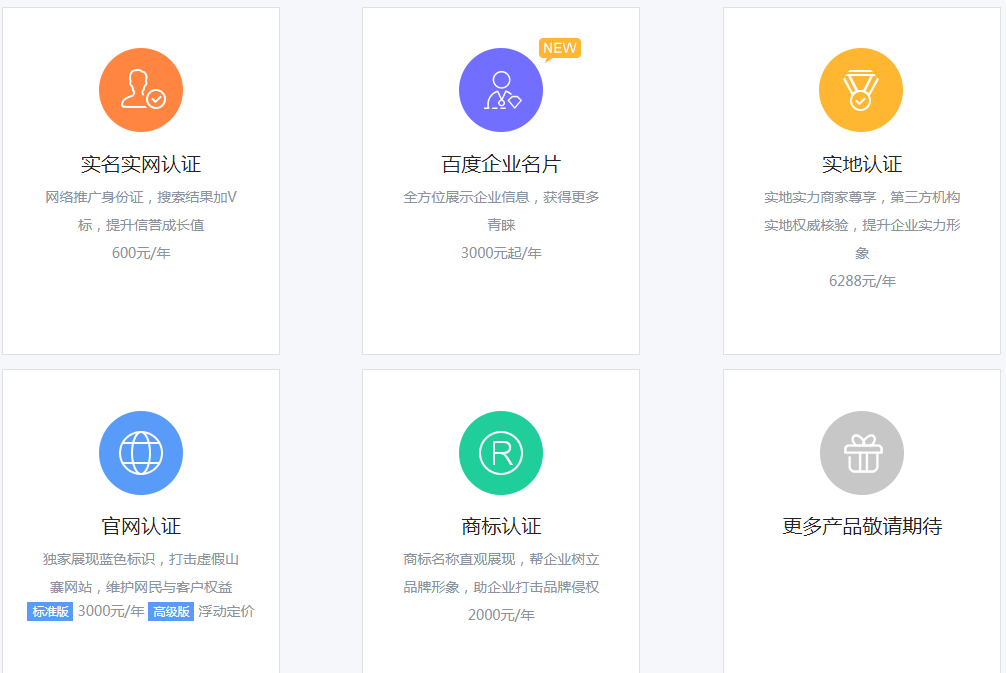The height and width of the screenshot is (673, 1006).
Task: Click the purple 百度企业名片 icon
Action: (x=501, y=90)
